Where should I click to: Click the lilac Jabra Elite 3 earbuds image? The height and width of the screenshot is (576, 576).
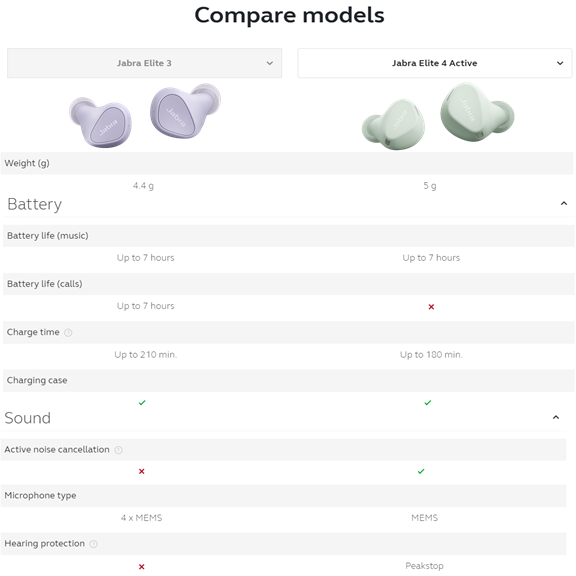click(x=145, y=115)
